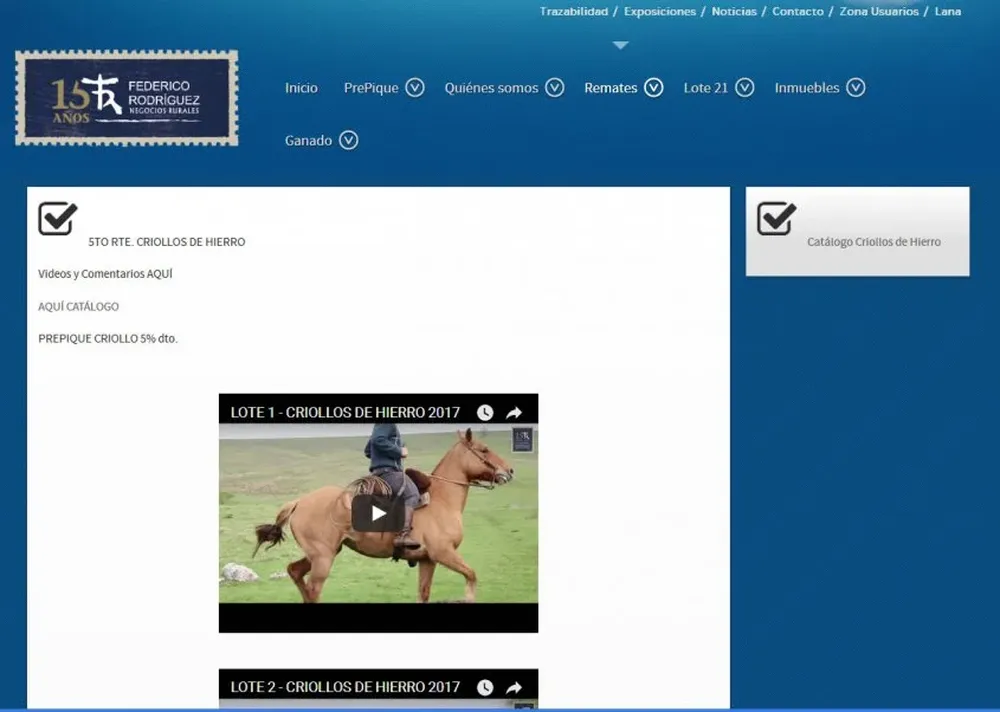Viewport: 1000px width, 712px height.
Task: Open Trazabilidad in the top menu
Action: (573, 12)
